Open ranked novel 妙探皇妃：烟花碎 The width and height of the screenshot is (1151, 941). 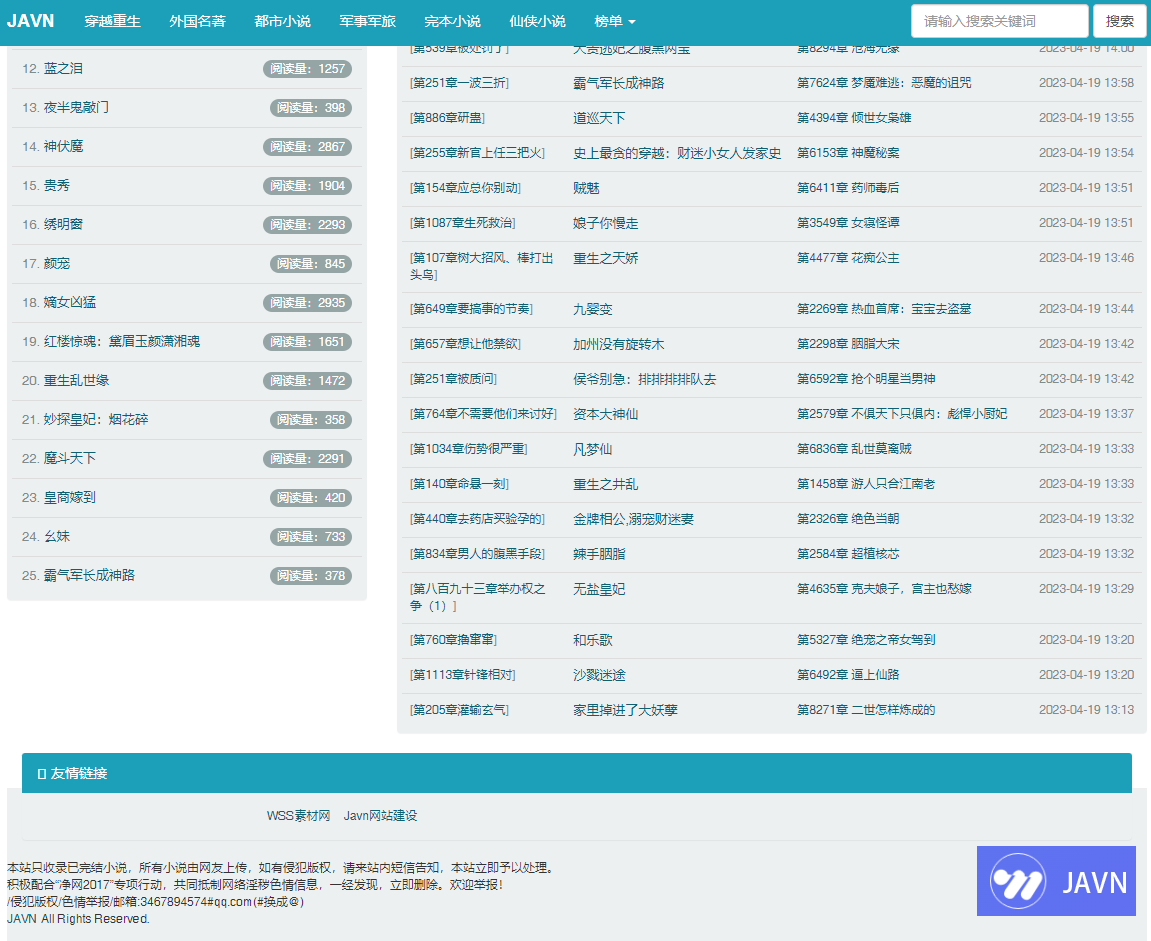coord(96,419)
